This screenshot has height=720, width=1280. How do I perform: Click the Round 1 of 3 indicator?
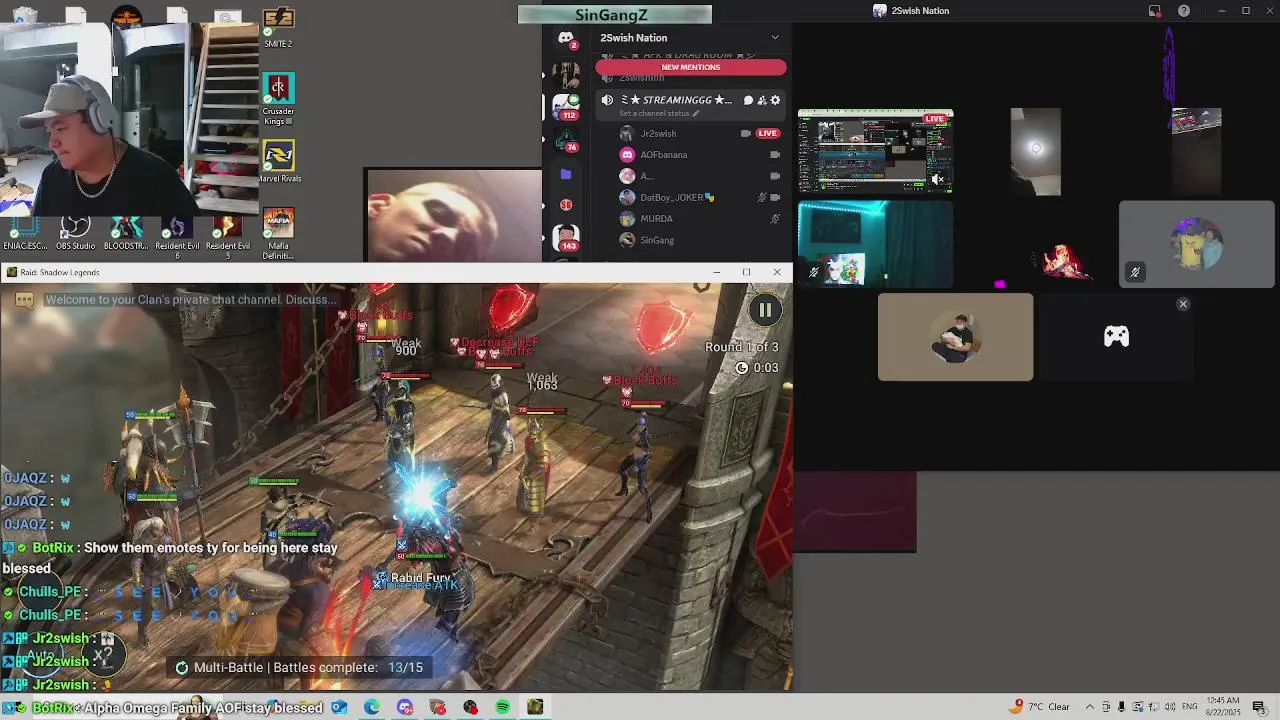tap(741, 347)
